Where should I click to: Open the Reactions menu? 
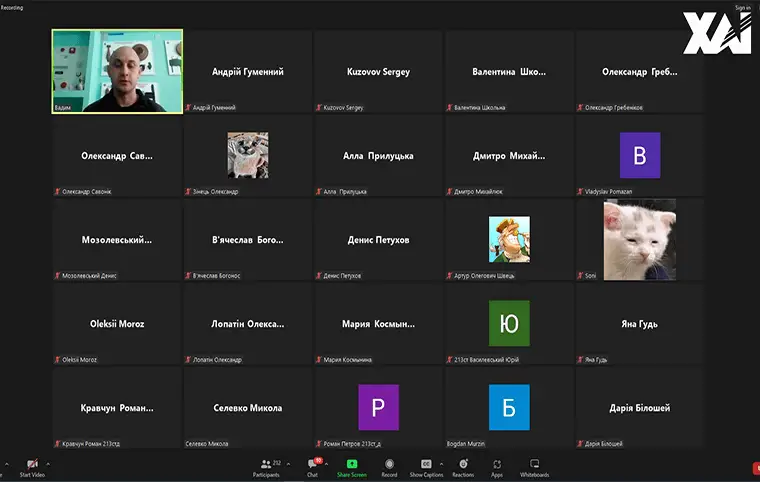(462, 466)
